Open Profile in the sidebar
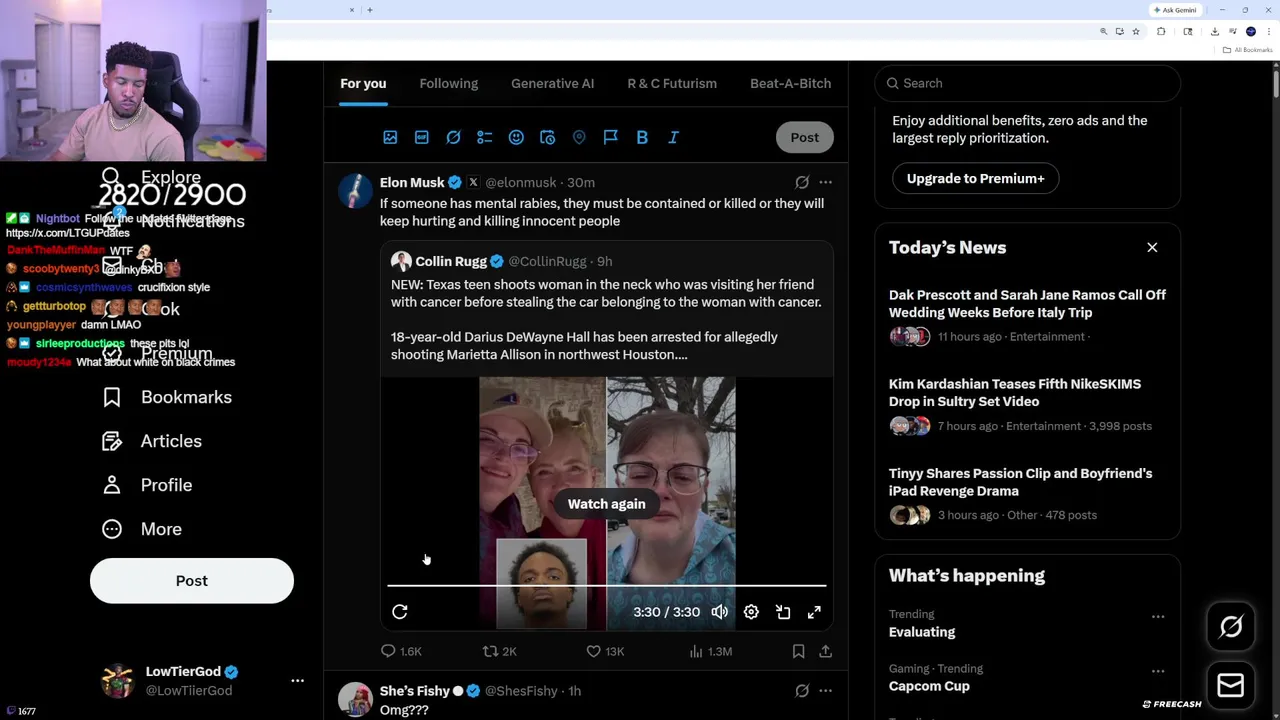This screenshot has height=720, width=1280. click(147, 485)
